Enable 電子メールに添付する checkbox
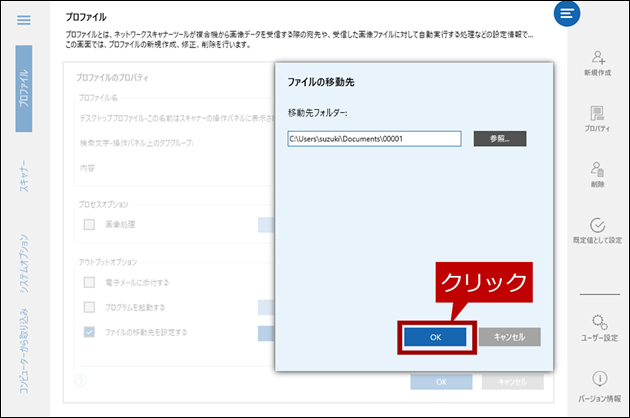630x418 pixels. (x=90, y=282)
